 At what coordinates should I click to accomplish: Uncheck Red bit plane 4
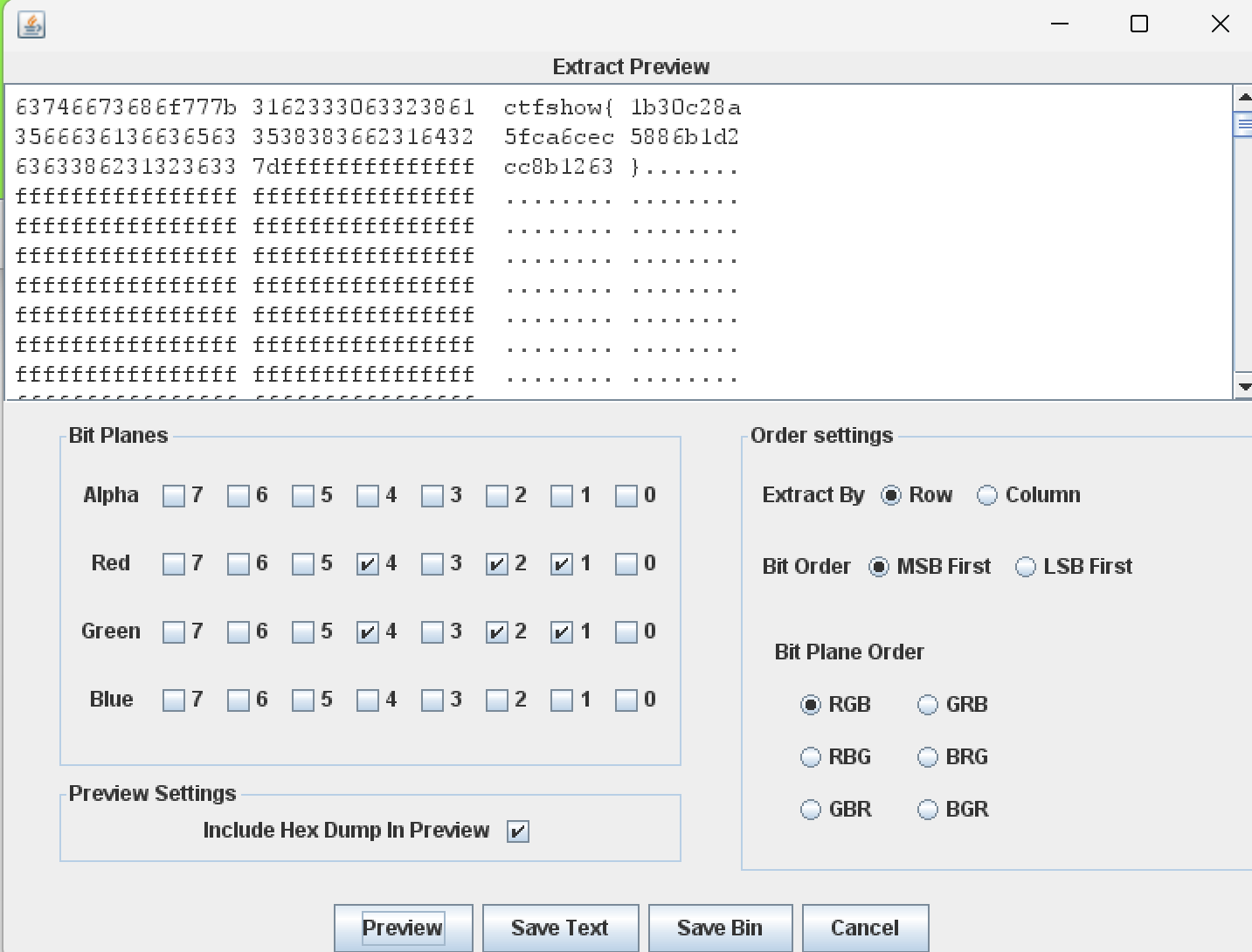pyautogui.click(x=368, y=564)
